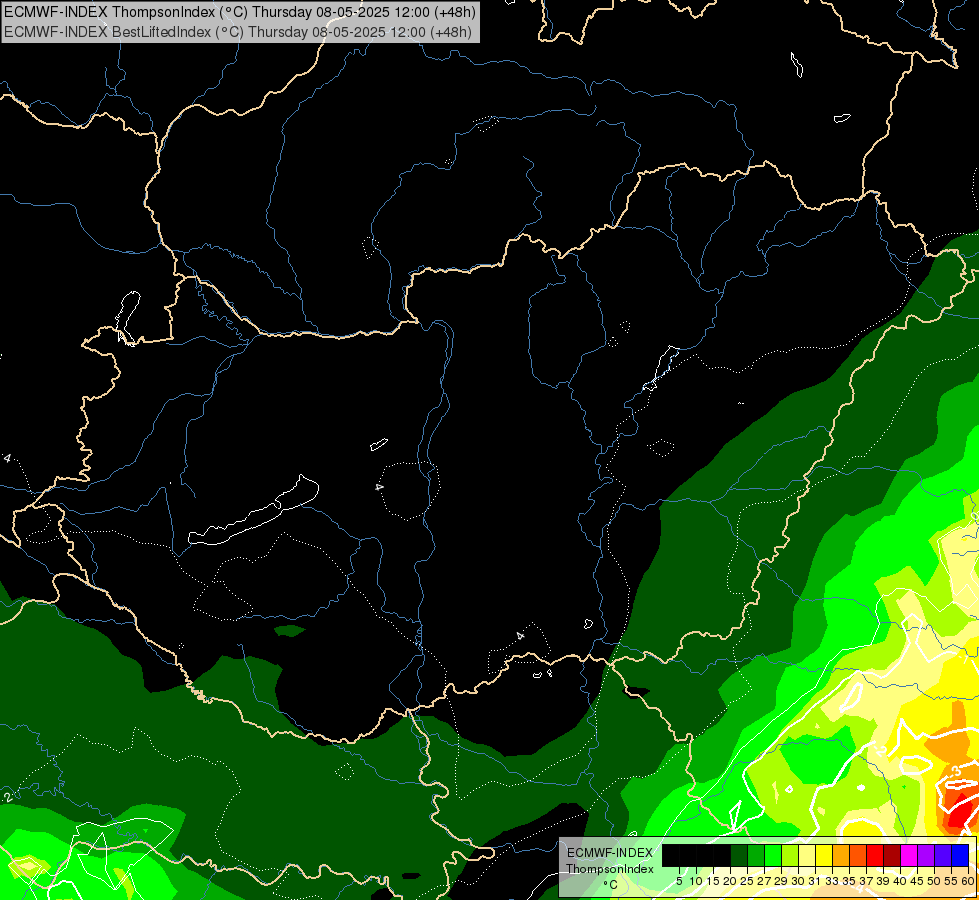This screenshot has width=979, height=900.
Task: Click legend tick value 35
Action: click(x=849, y=881)
